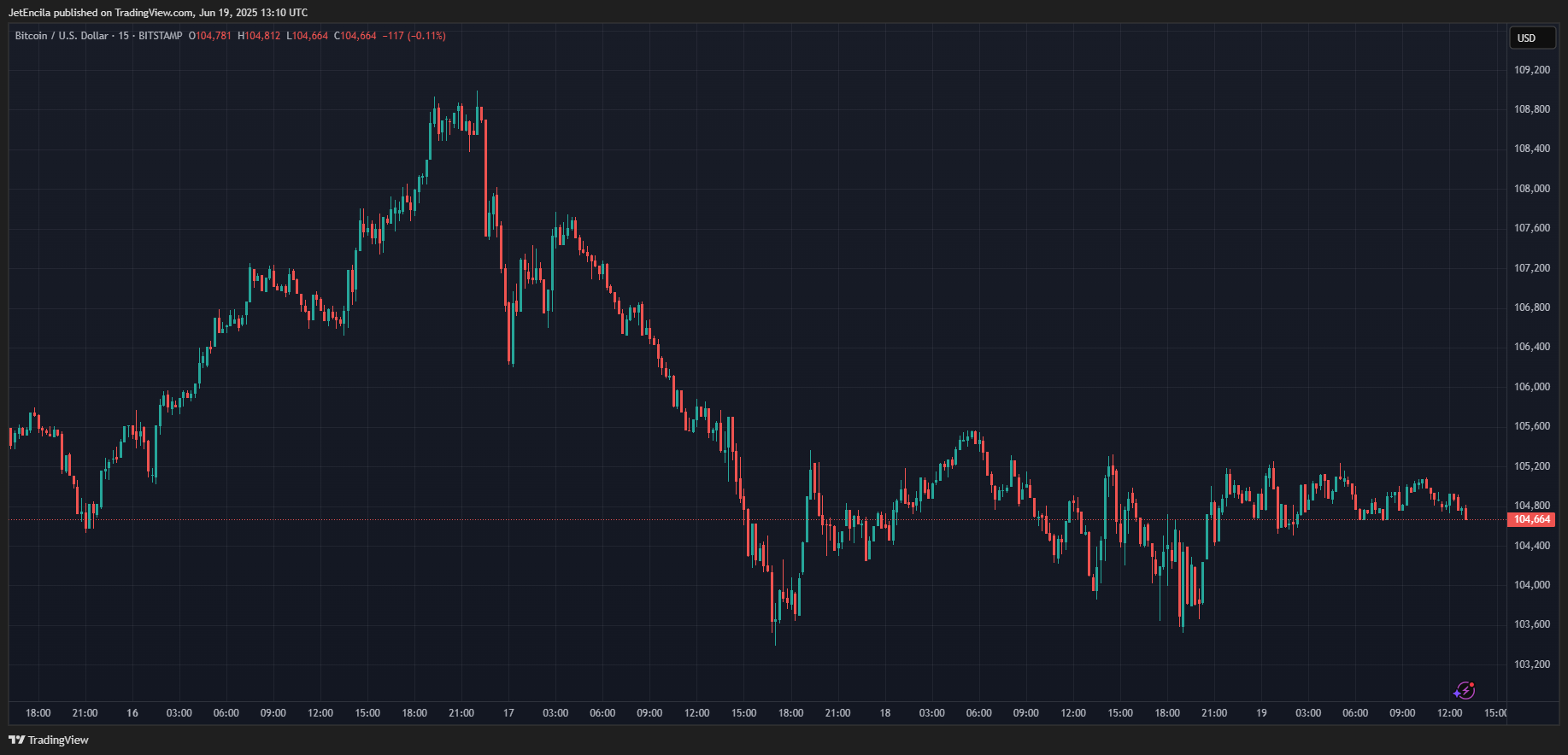
Task: Click the purple lightning bolt icon
Action: pyautogui.click(x=1464, y=690)
